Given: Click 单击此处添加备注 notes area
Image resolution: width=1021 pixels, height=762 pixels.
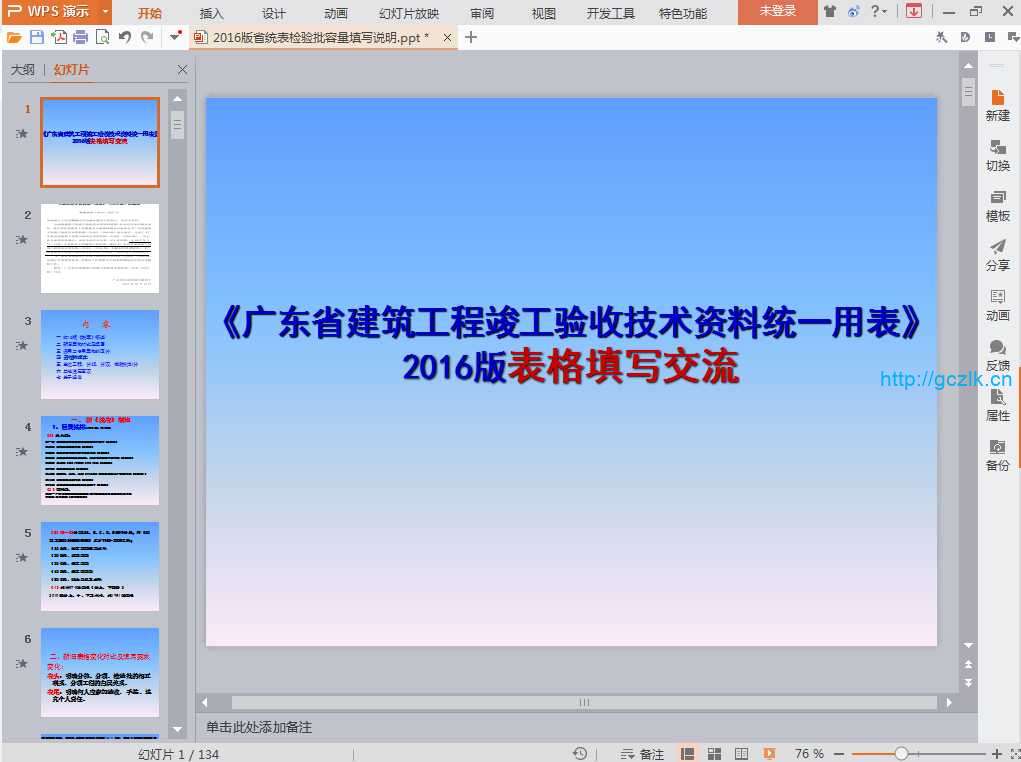Looking at the screenshot, I should pyautogui.click(x=259, y=727).
